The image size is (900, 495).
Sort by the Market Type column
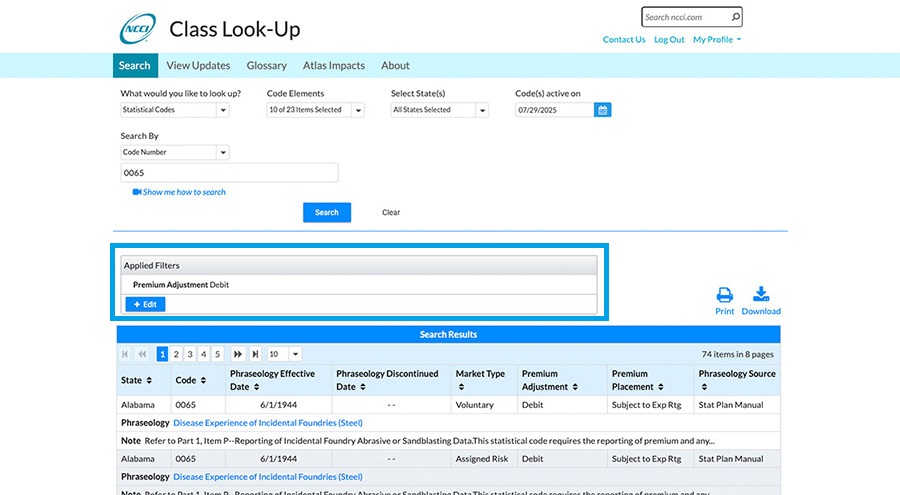tap(461, 387)
